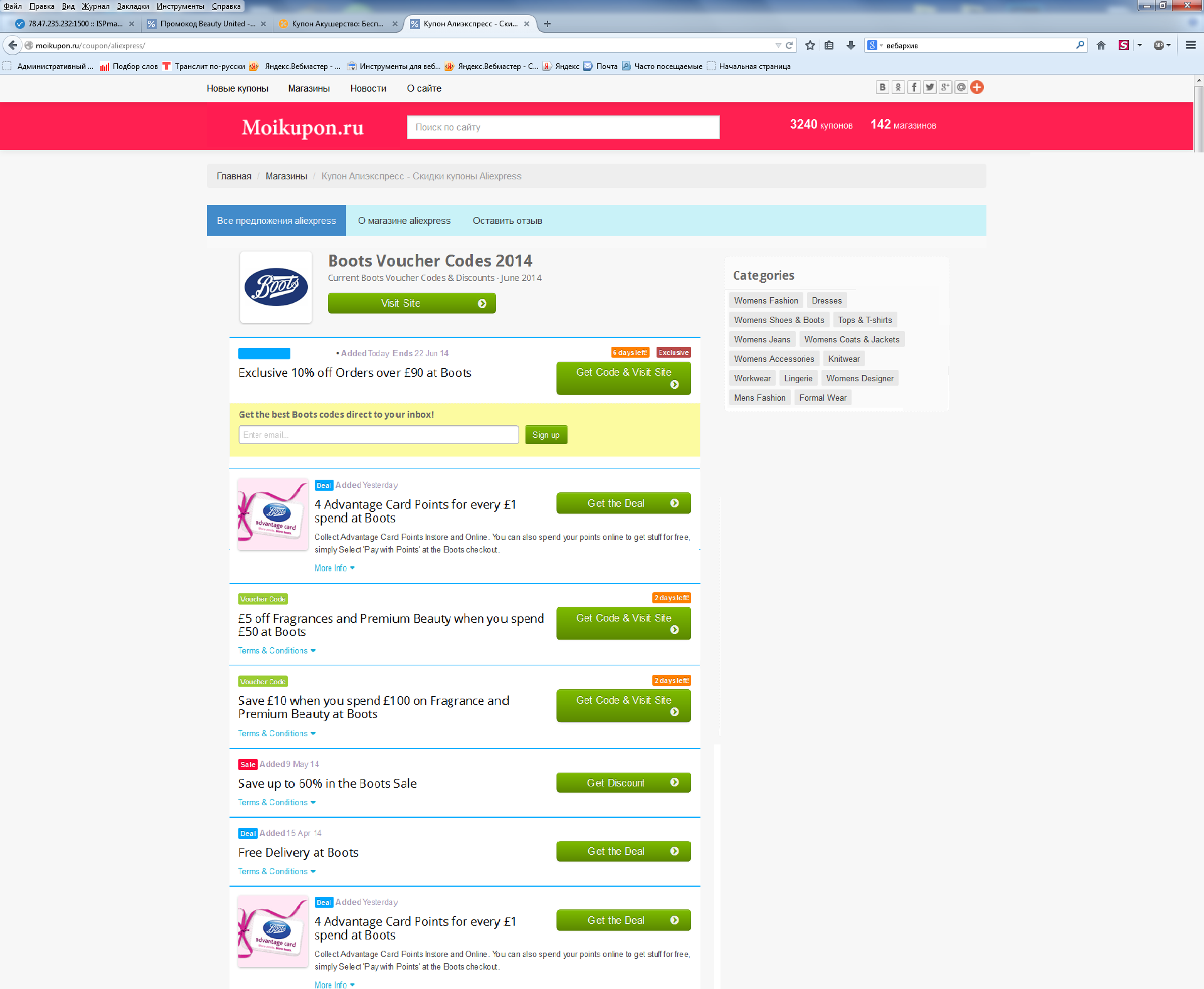Image resolution: width=1204 pixels, height=989 pixels.
Task: Expand Terms & Conditions for 60% Boots Sale
Action: (277, 802)
